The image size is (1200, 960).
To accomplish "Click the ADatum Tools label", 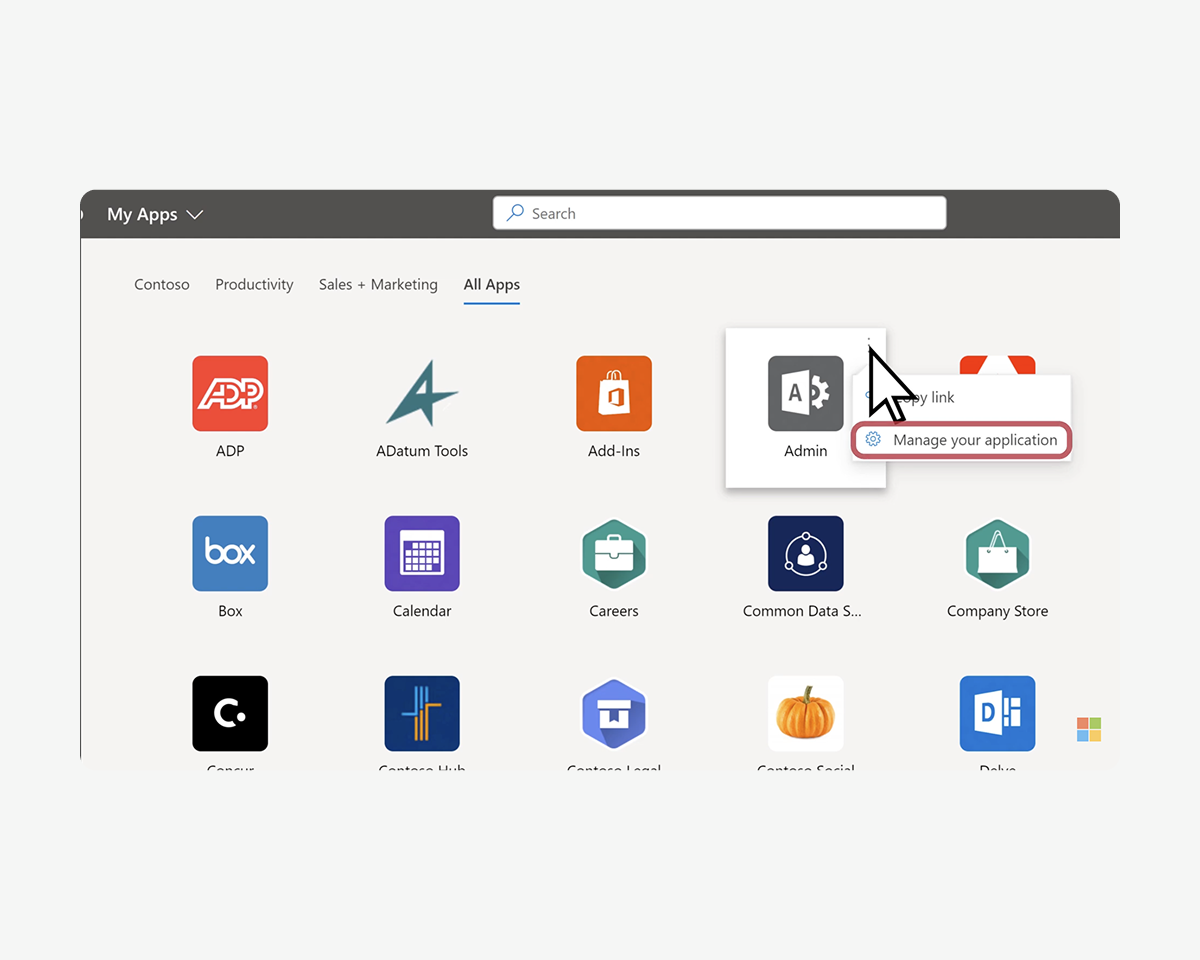I will coord(422,451).
